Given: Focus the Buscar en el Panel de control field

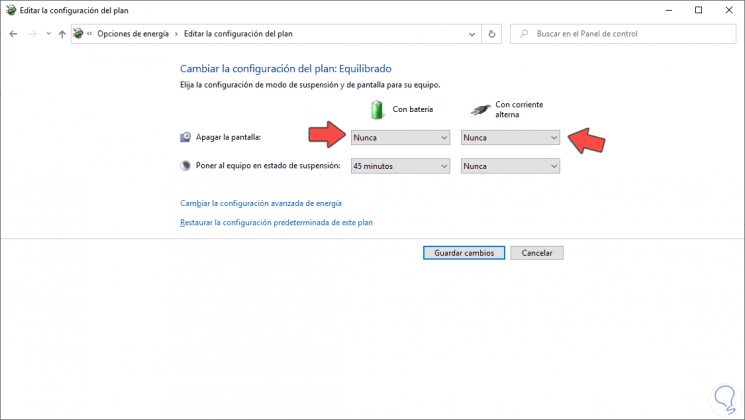Looking at the screenshot, I should point(623,34).
